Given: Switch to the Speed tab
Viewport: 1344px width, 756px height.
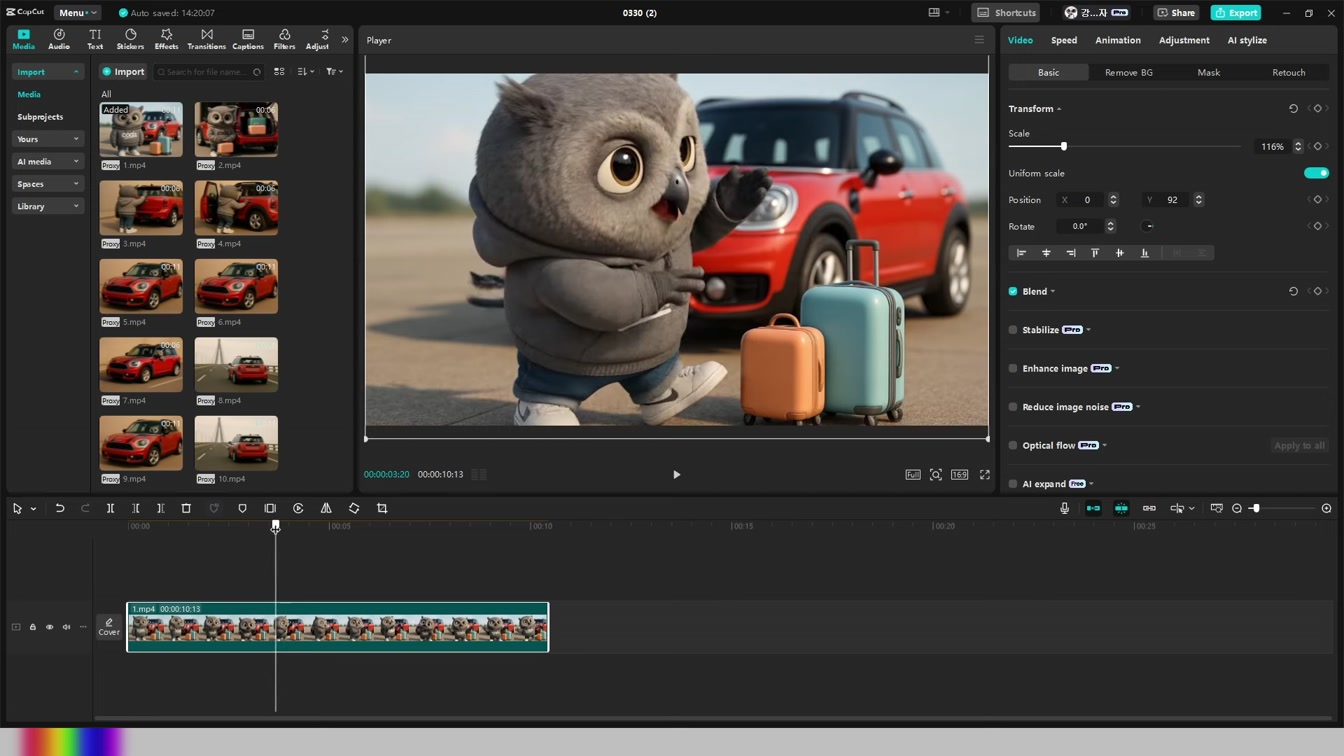Looking at the screenshot, I should point(1064,40).
